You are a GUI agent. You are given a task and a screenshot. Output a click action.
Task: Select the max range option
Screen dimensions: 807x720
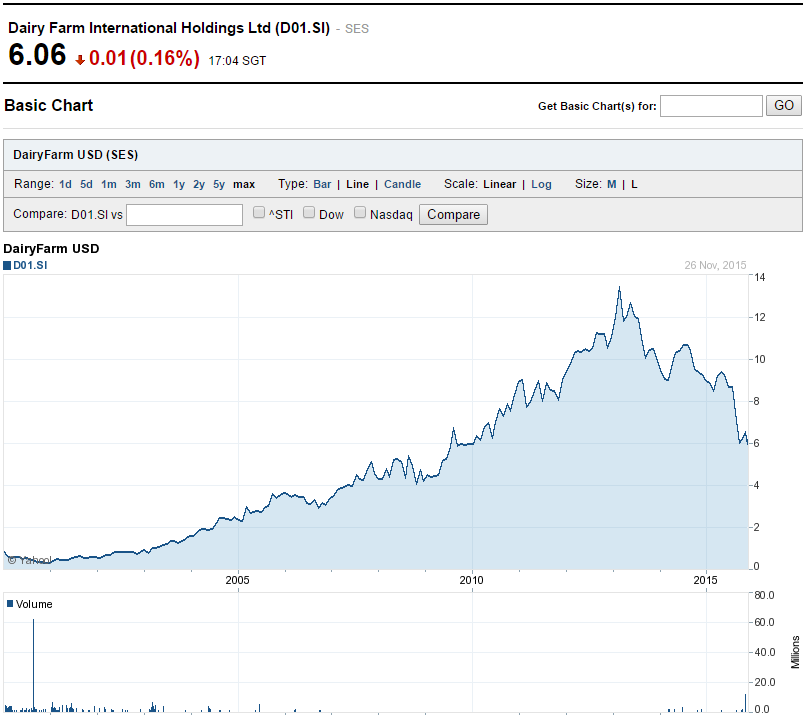pos(244,184)
